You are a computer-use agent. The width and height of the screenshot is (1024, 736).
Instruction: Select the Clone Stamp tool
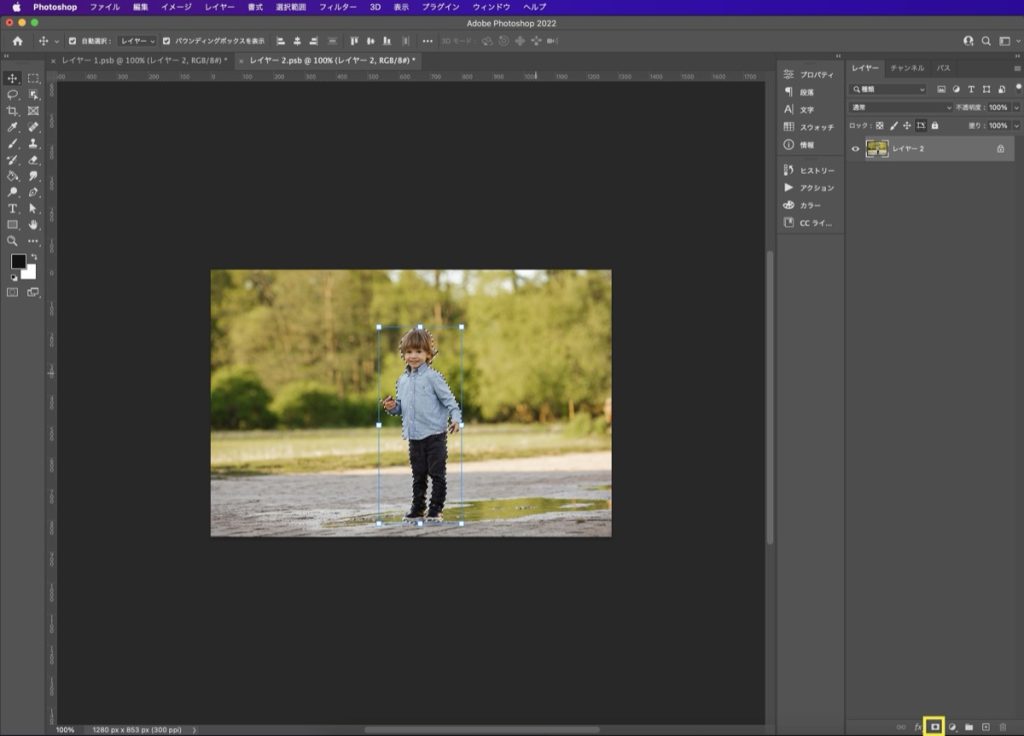[x=33, y=144]
